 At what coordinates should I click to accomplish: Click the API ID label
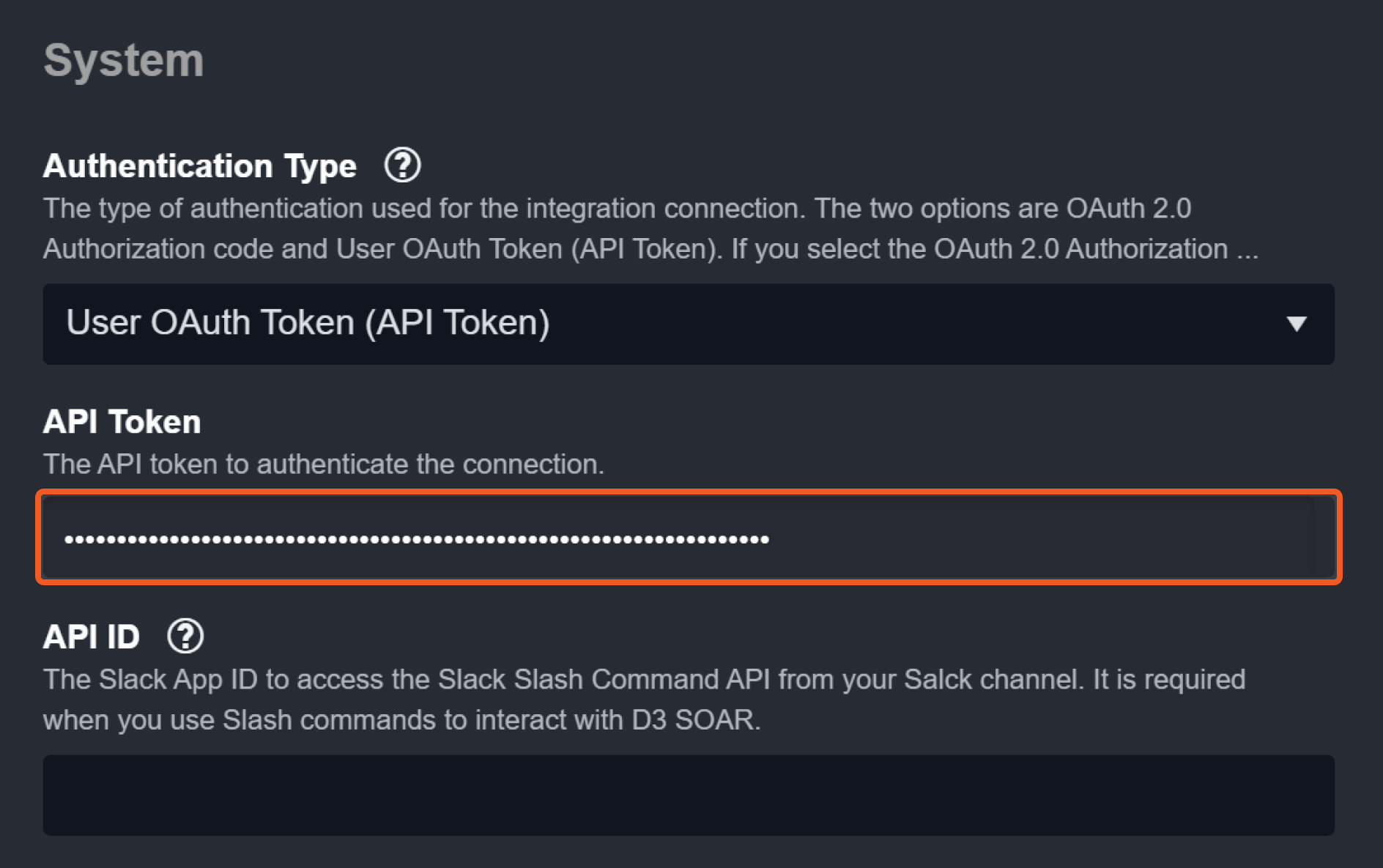coord(92,637)
